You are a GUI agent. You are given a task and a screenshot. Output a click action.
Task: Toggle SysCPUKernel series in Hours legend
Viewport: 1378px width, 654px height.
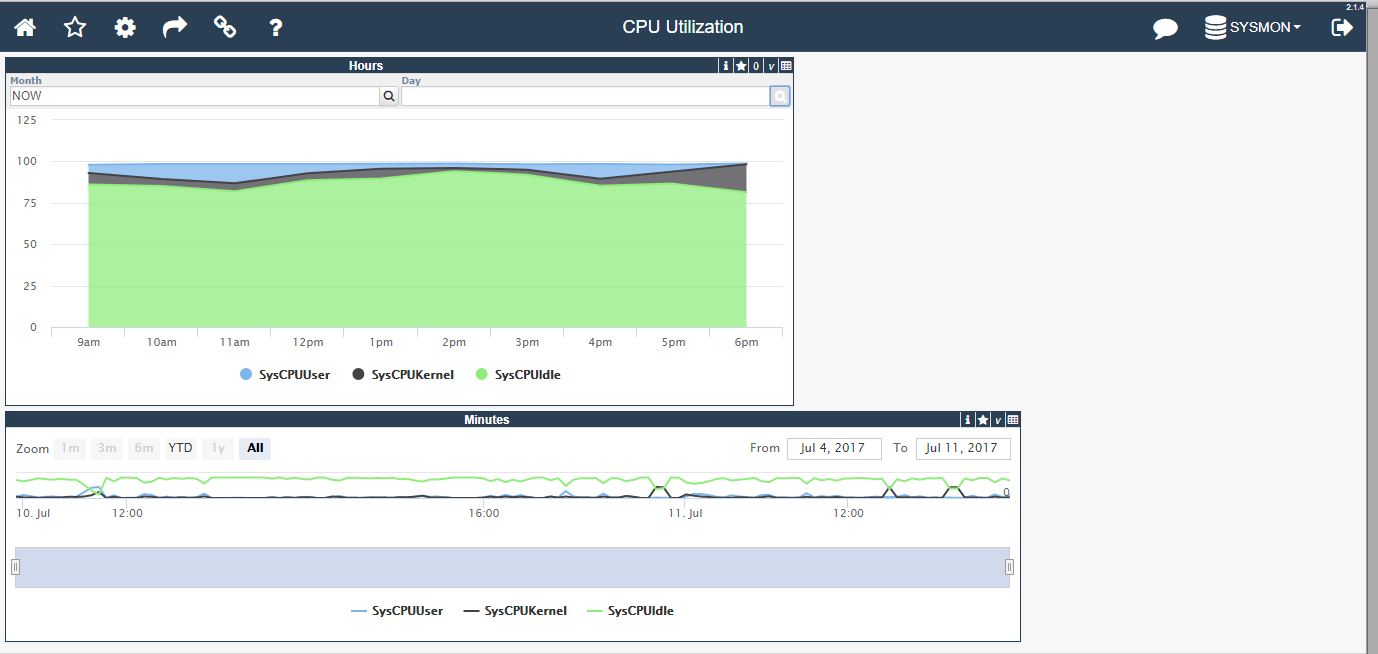coord(403,375)
